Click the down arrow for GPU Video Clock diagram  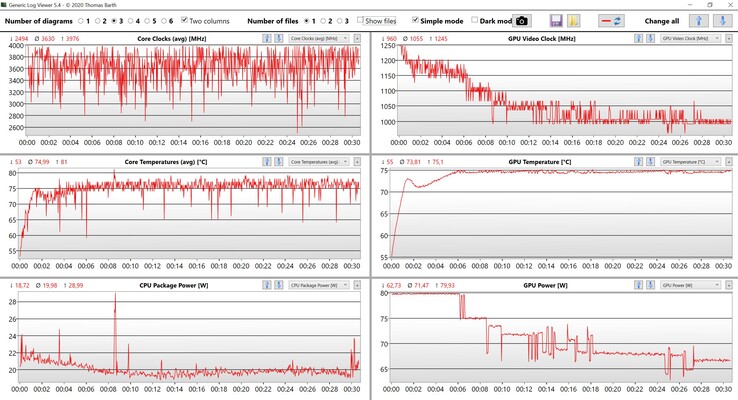(x=650, y=38)
